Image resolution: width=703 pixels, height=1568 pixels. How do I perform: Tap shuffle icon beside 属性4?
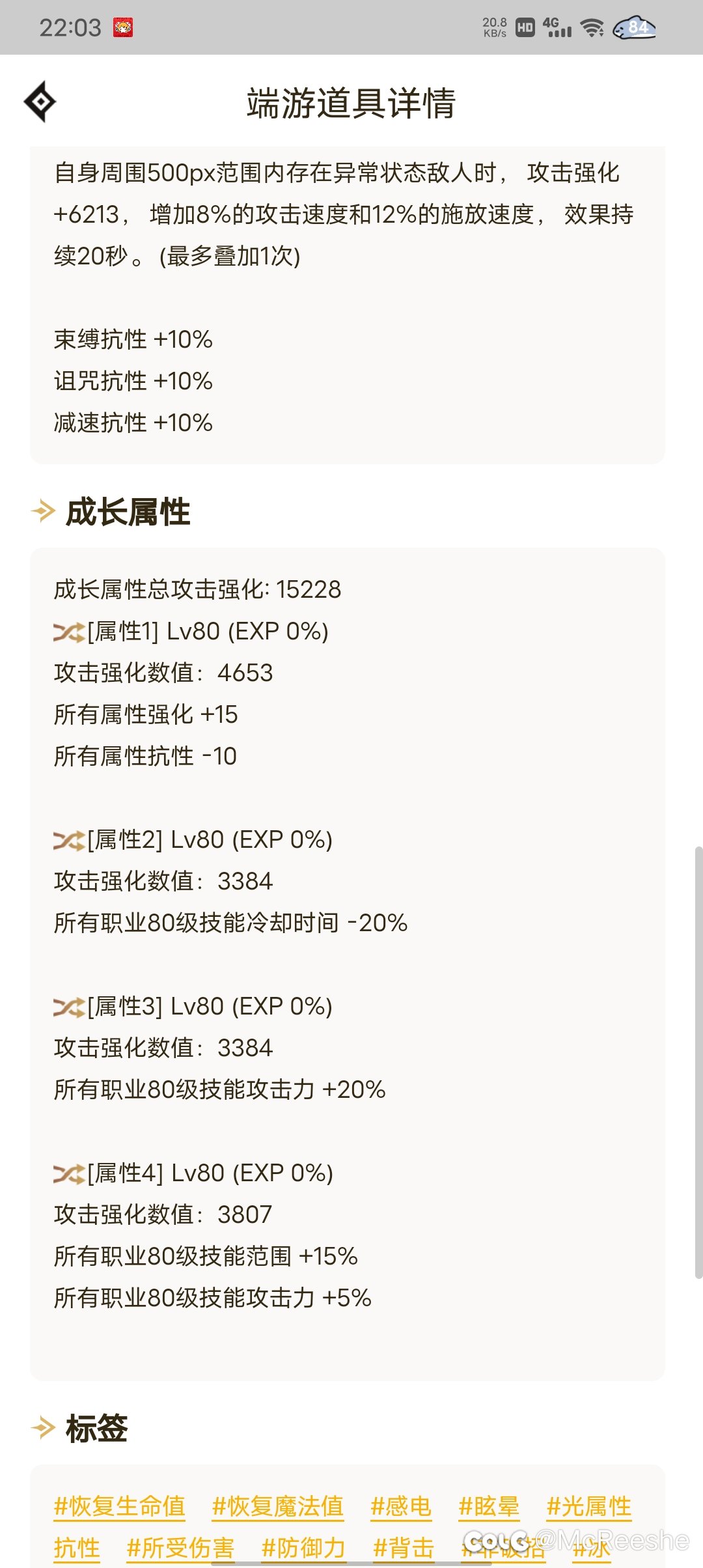click(69, 1173)
